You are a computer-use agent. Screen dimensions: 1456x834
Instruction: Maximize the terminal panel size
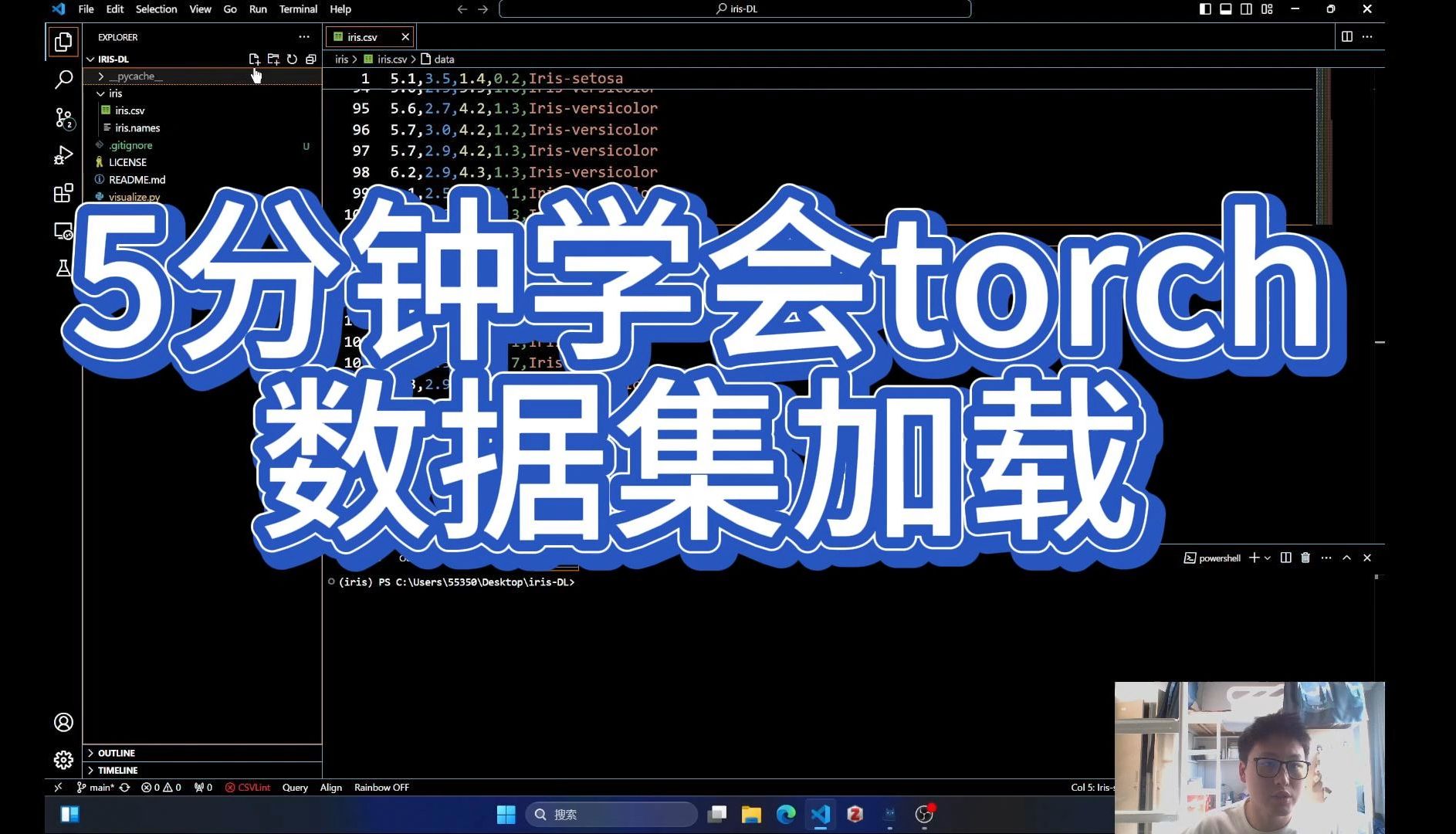point(1346,558)
